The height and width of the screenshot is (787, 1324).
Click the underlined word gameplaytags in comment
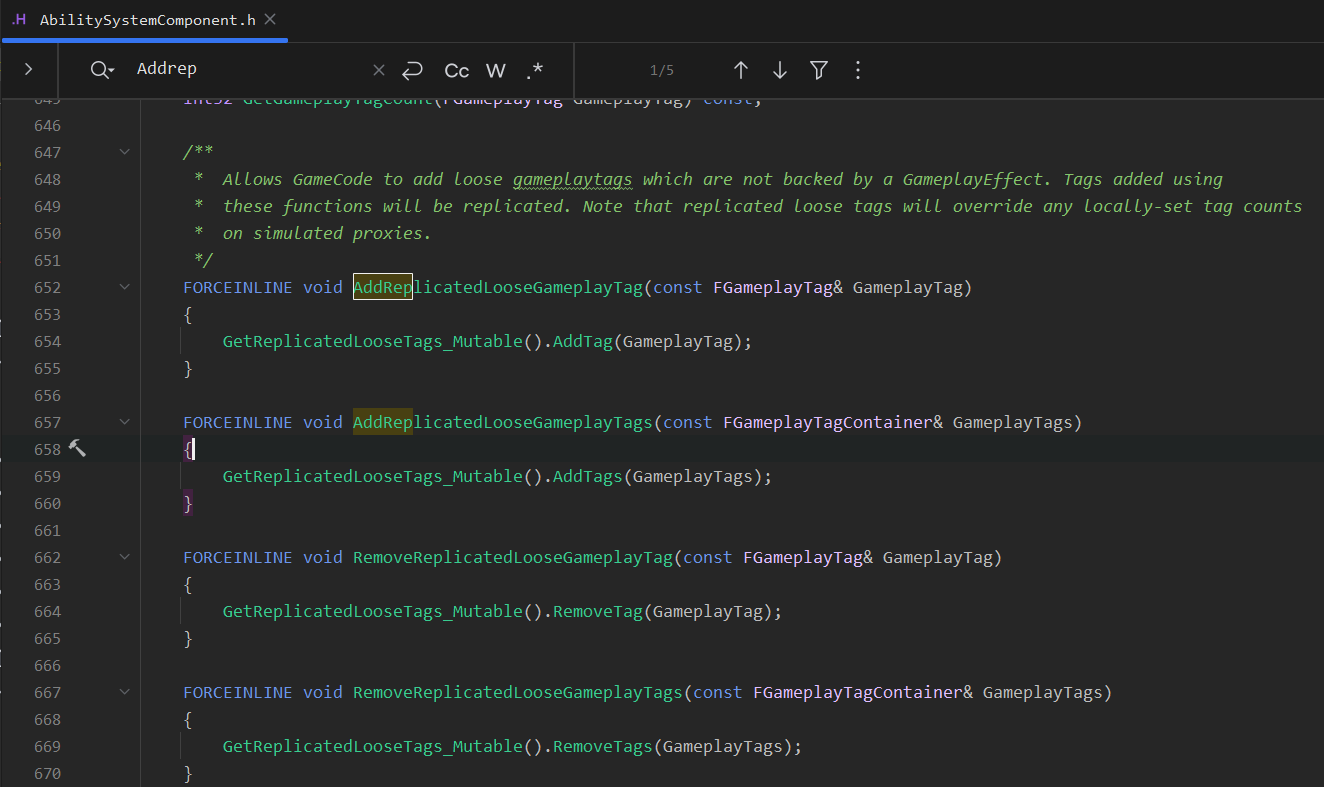pos(573,179)
